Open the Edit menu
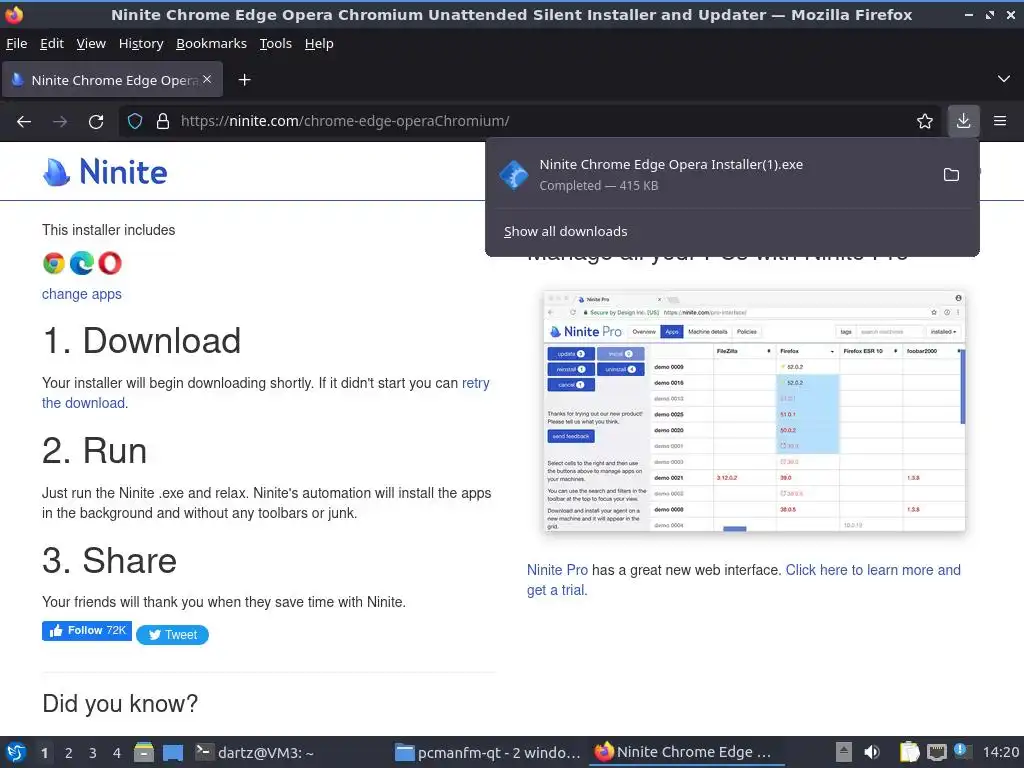Screen dimensions: 1024x768 click(x=52, y=44)
